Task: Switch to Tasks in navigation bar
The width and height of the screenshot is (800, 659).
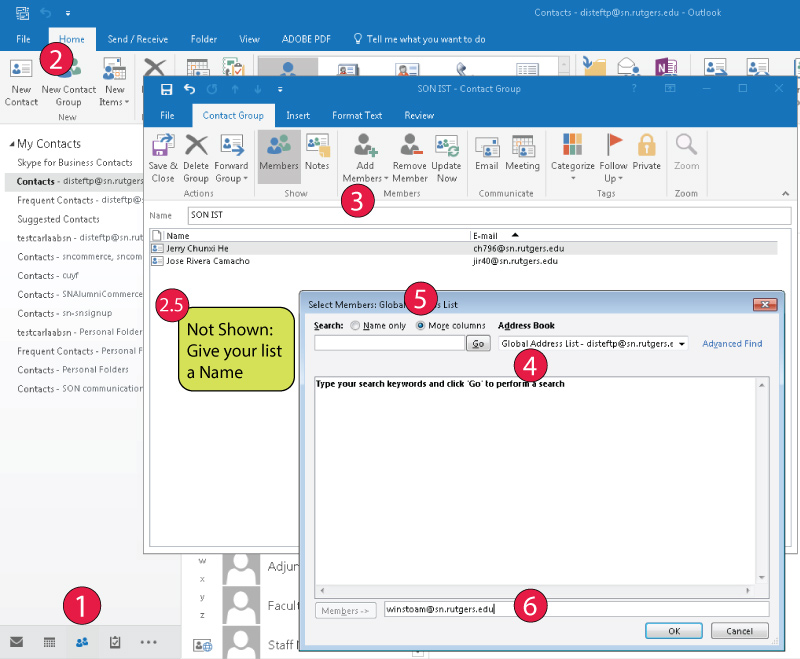Action: 115,642
